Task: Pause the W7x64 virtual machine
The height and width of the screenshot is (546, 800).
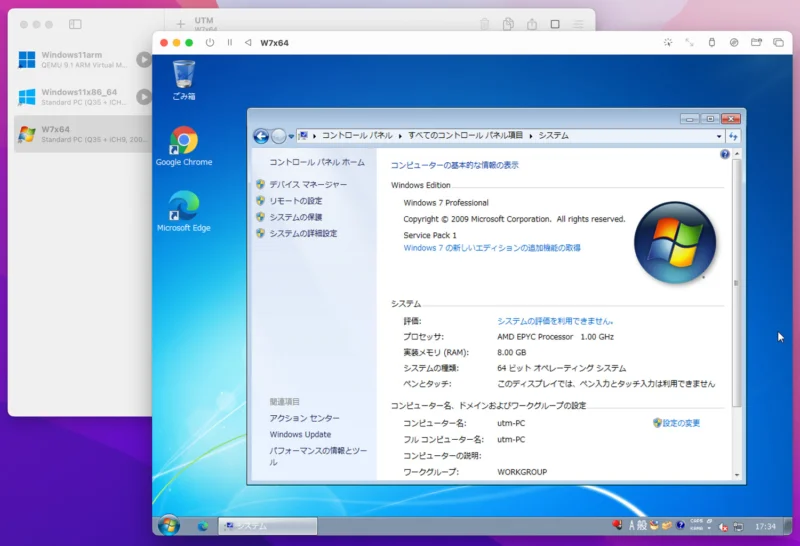Action: click(230, 43)
